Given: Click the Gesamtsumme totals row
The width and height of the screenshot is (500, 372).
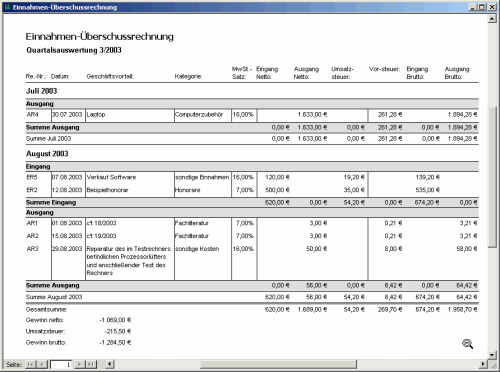Looking at the screenshot, I should (x=252, y=309).
